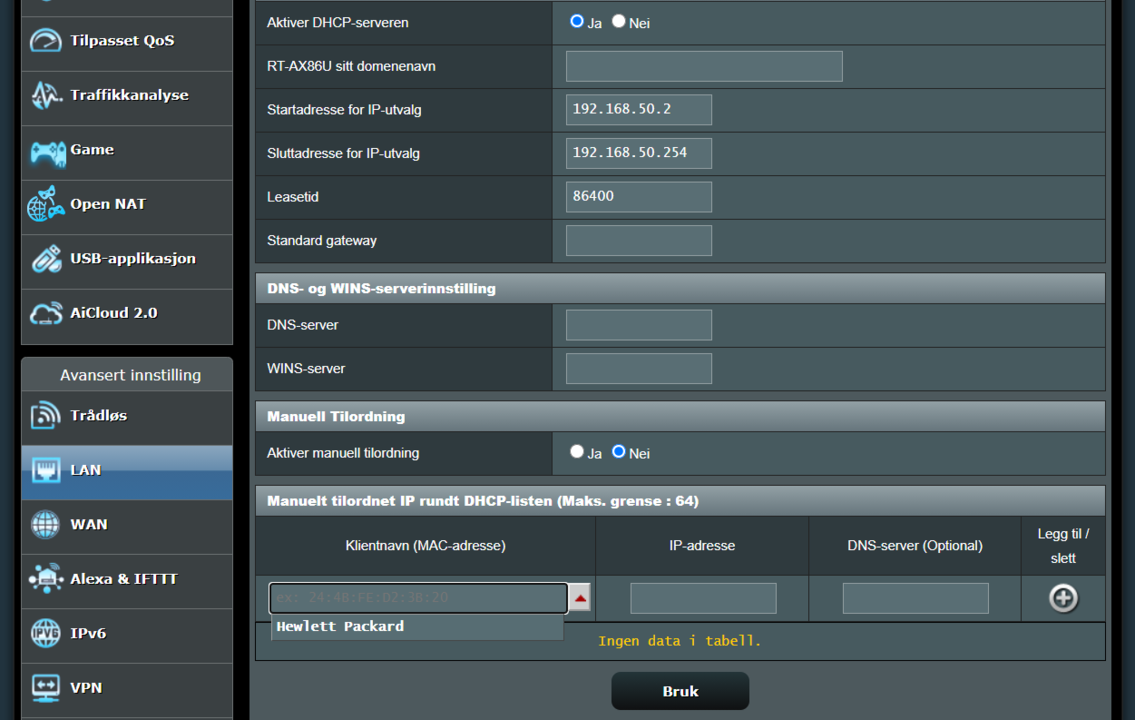Go to IPv6 menu label
This screenshot has height=720, width=1135.
click(88, 633)
